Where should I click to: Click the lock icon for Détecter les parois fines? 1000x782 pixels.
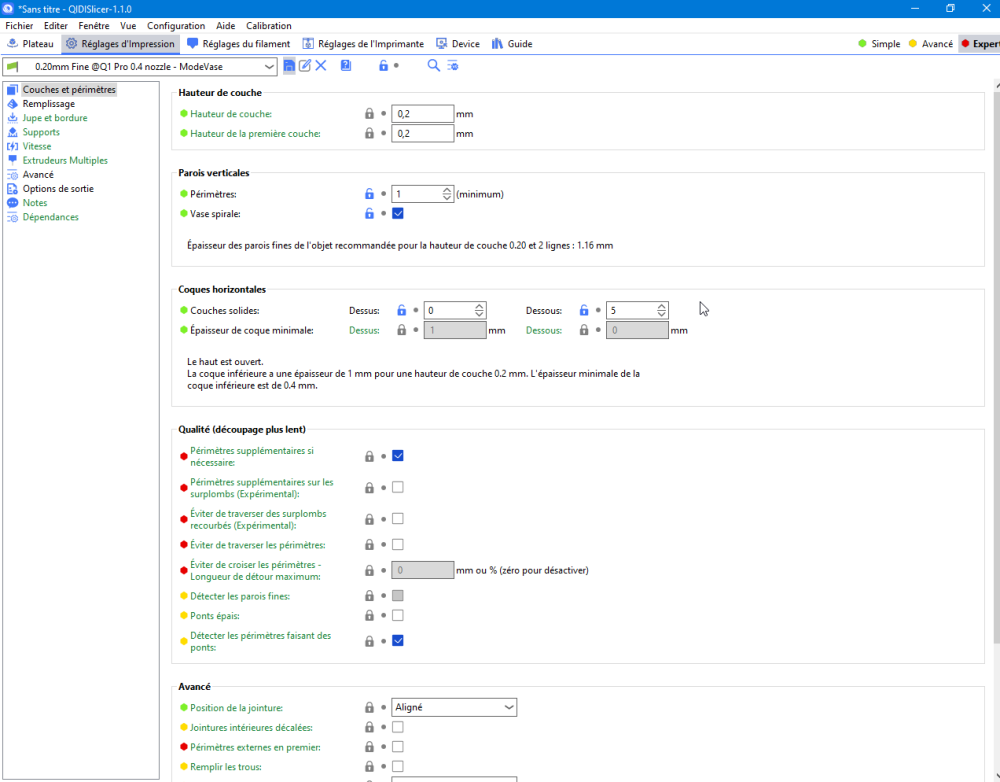click(369, 596)
